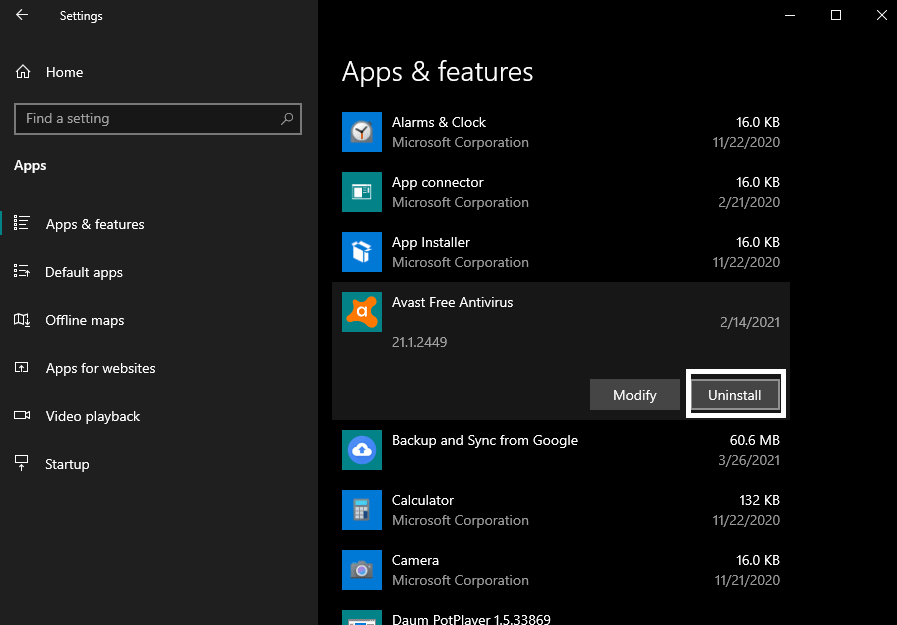The width and height of the screenshot is (897, 625).
Task: Click the 132 KB size value
Action: pos(759,500)
